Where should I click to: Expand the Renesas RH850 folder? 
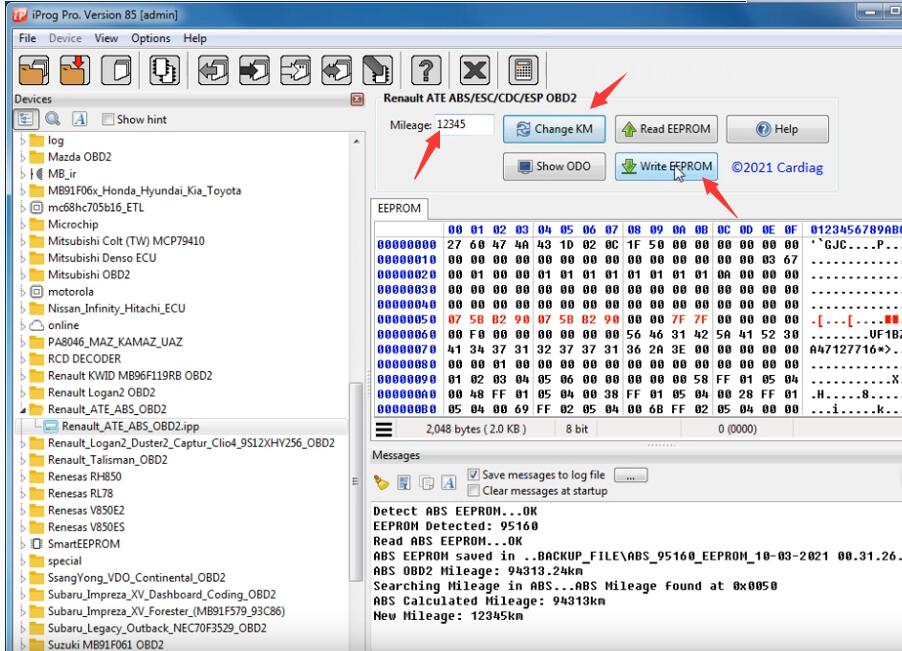coord(23,477)
